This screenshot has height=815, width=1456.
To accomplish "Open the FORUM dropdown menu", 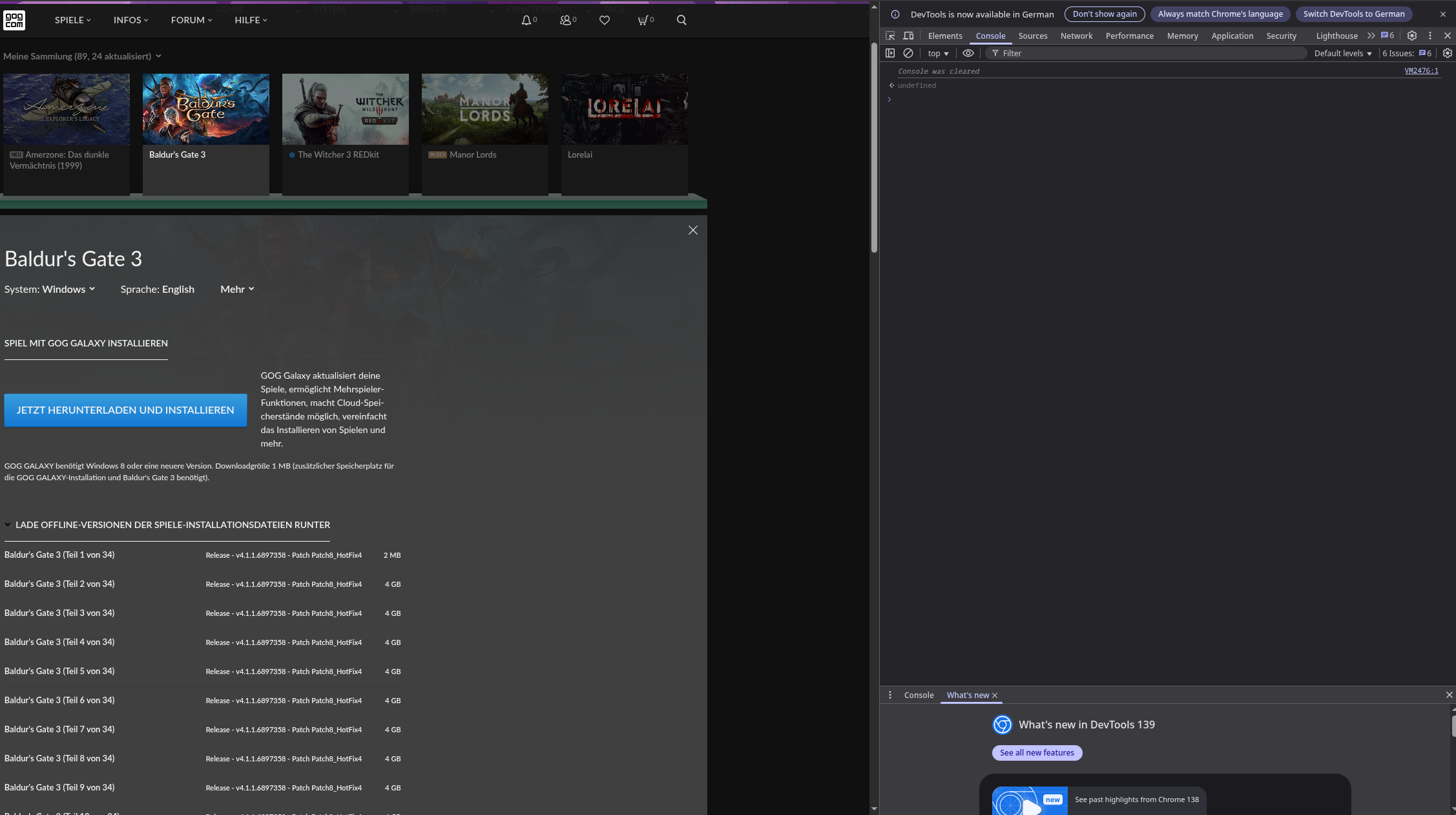I will click(x=191, y=20).
